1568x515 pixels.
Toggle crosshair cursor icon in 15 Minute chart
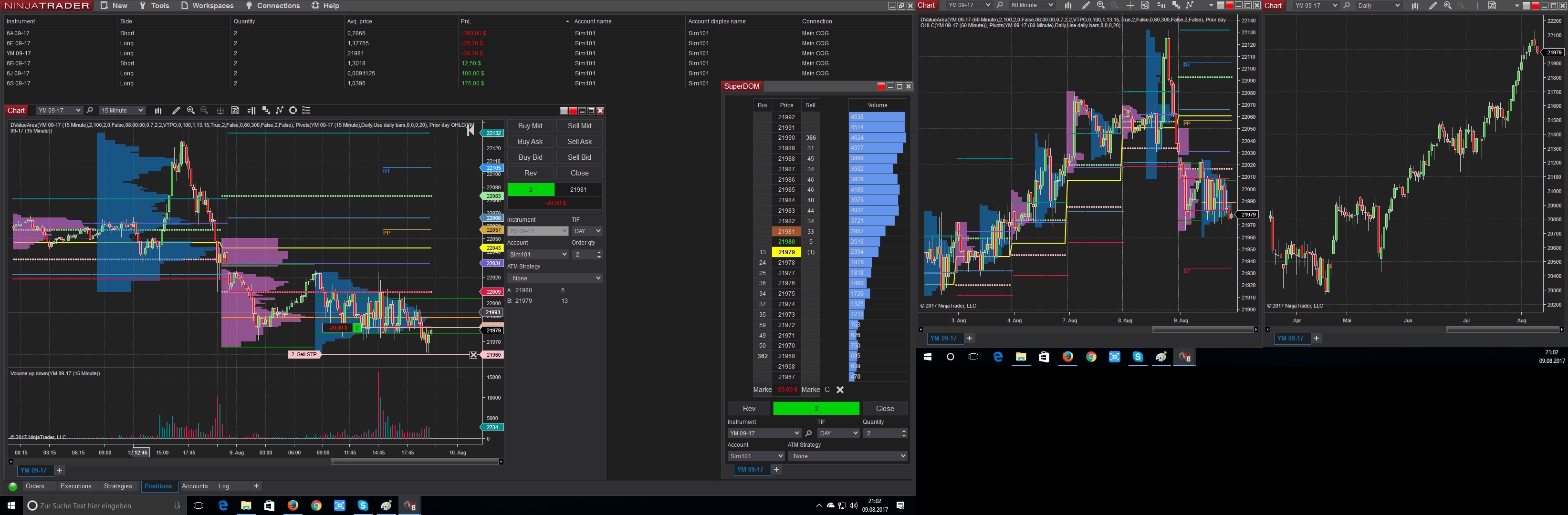point(220,111)
